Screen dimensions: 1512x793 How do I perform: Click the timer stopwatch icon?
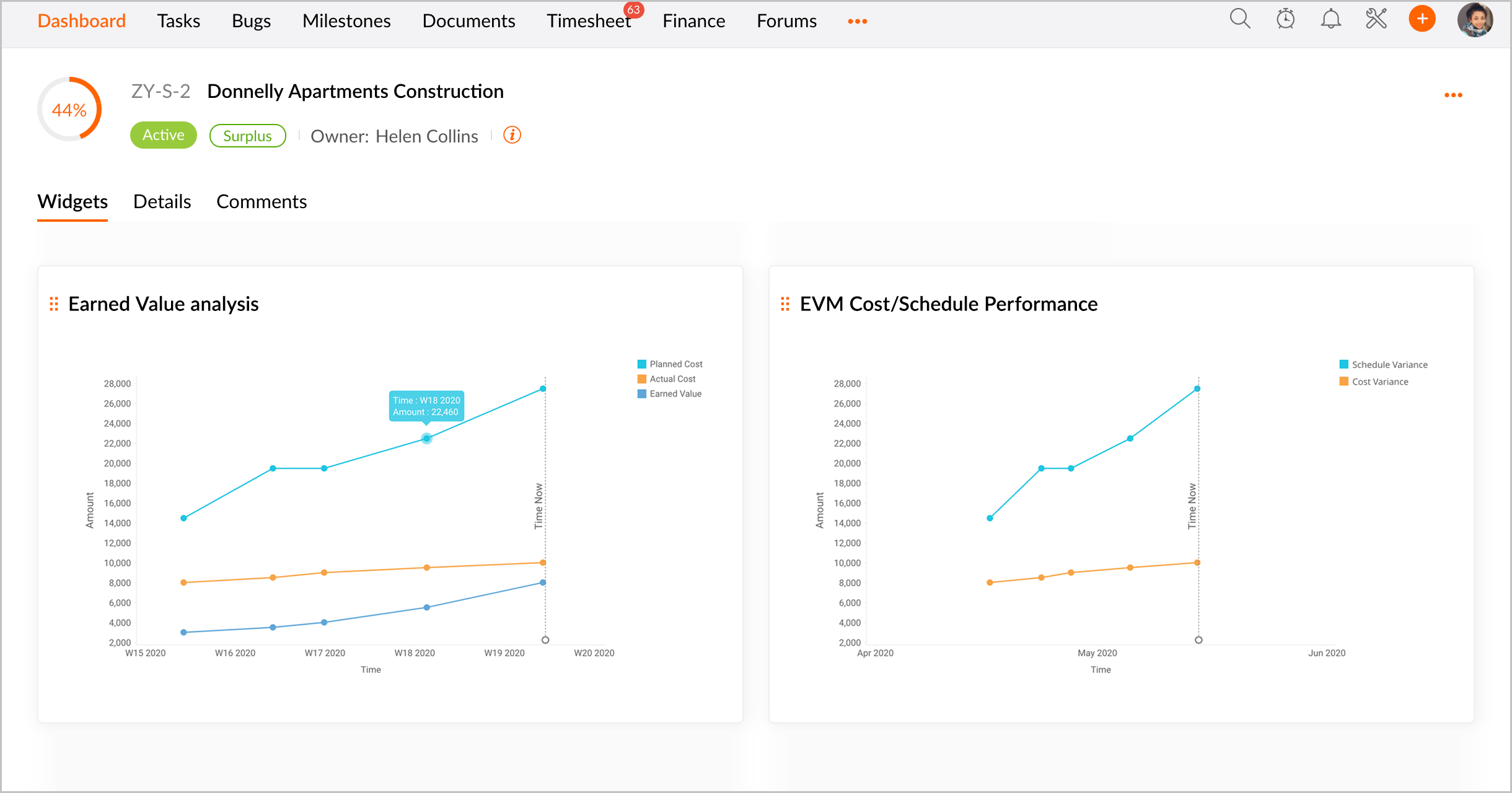coord(1286,19)
